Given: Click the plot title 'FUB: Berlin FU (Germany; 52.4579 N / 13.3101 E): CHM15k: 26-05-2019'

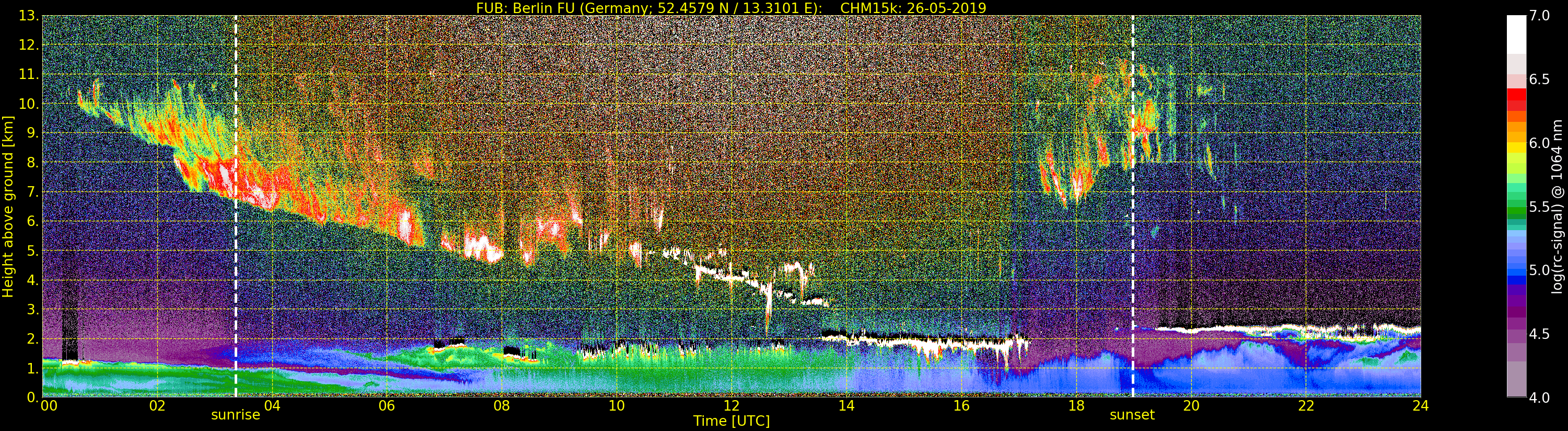Looking at the screenshot, I should (731, 8).
